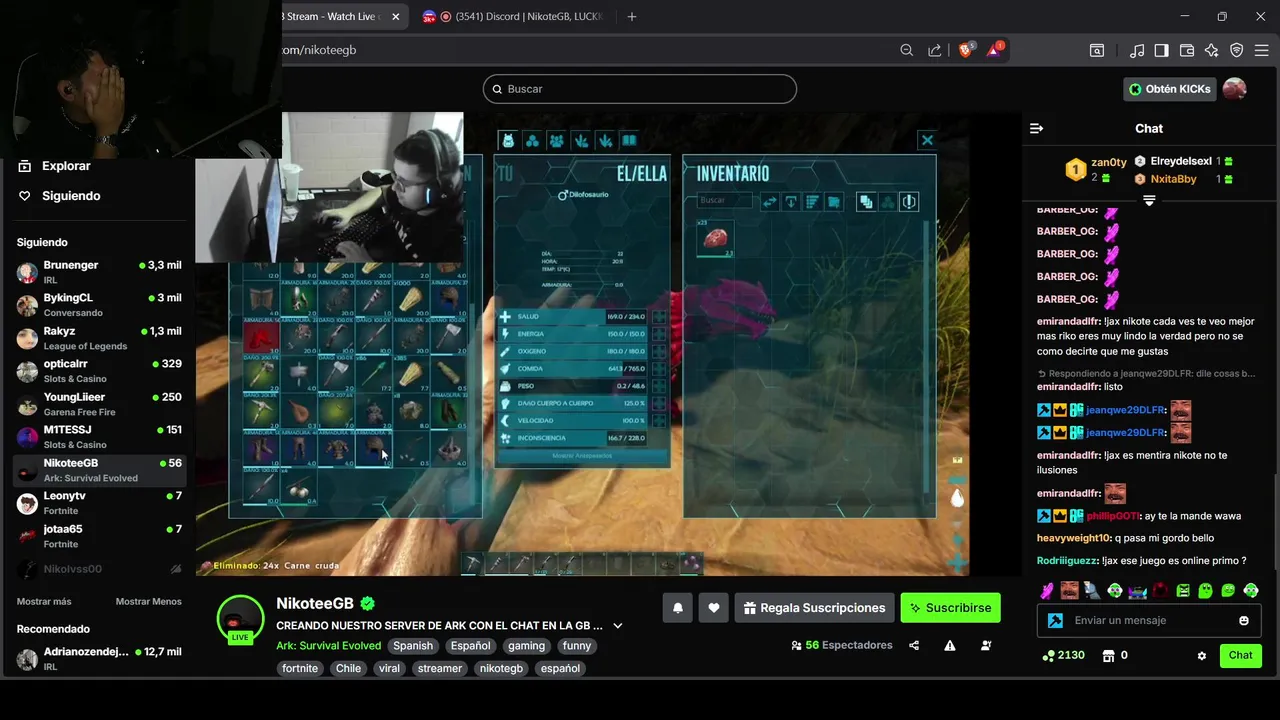This screenshot has width=1280, height=720.
Task: Open MTTESSJ's channel in the sidebar
Action: 99,437
